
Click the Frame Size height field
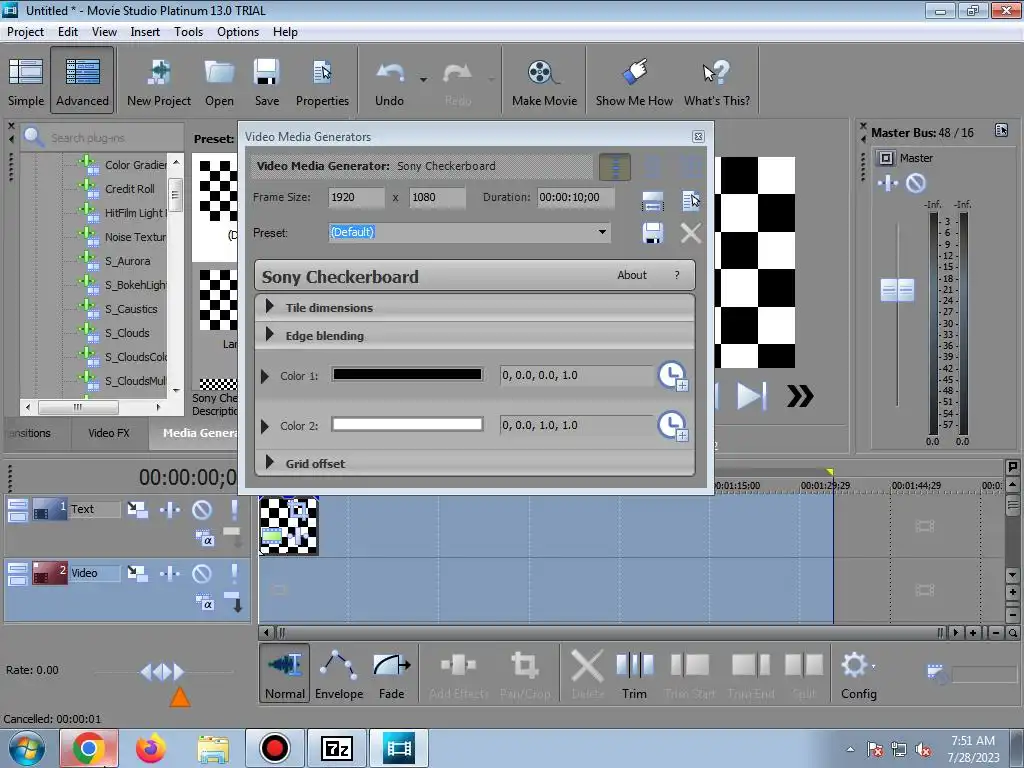[437, 197]
